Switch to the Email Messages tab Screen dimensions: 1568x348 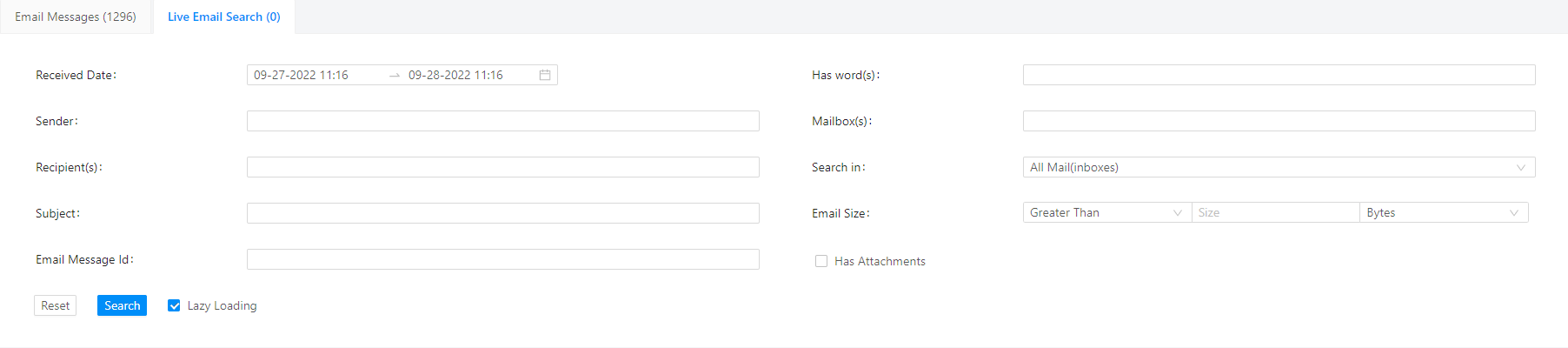[76, 17]
